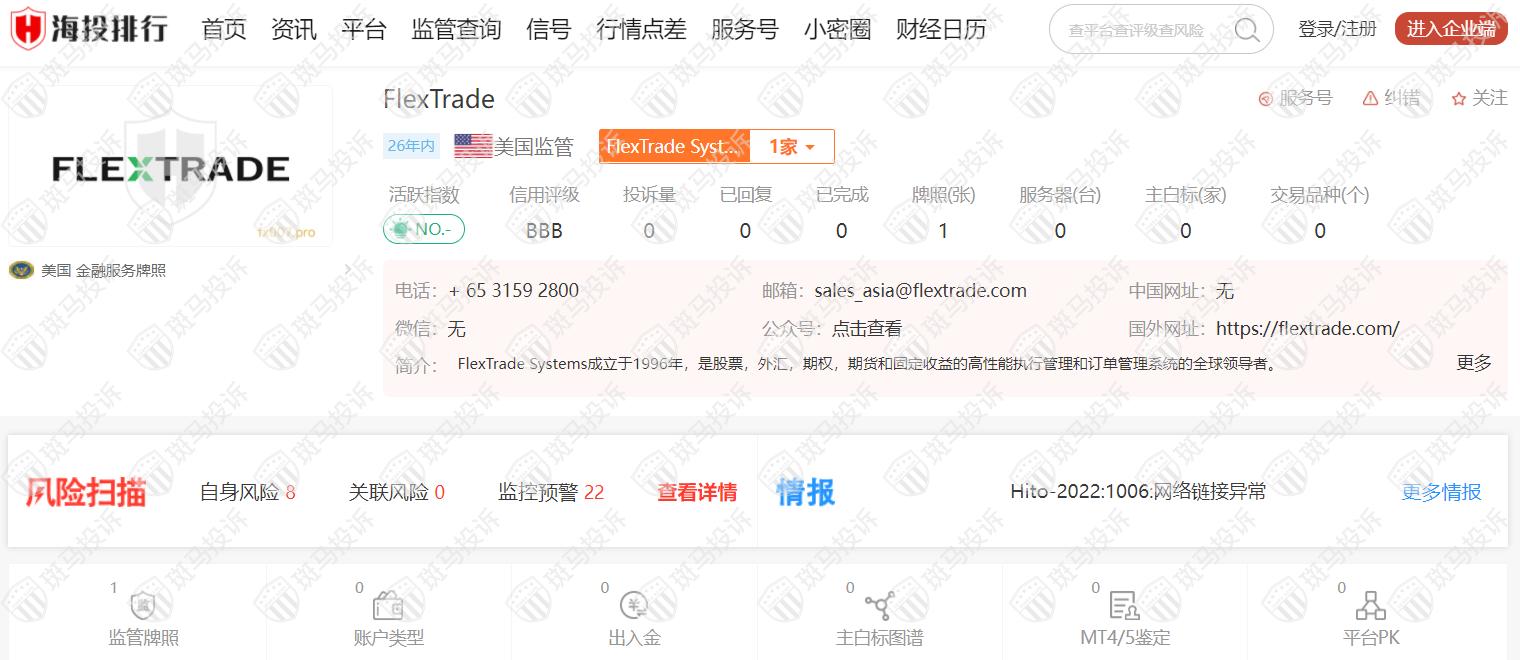Open the 平台PK comparison icon

pyautogui.click(x=1370, y=606)
